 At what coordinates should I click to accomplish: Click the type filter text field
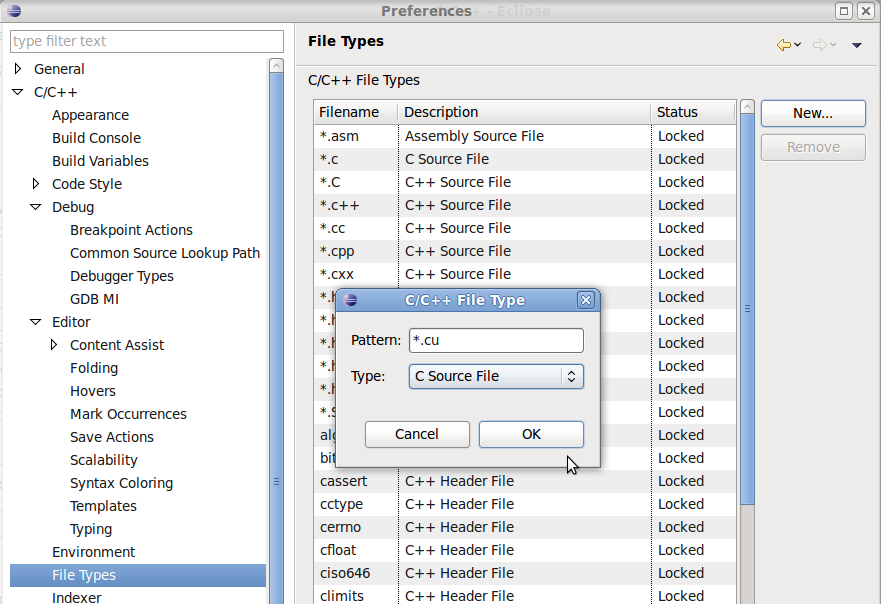(x=146, y=41)
